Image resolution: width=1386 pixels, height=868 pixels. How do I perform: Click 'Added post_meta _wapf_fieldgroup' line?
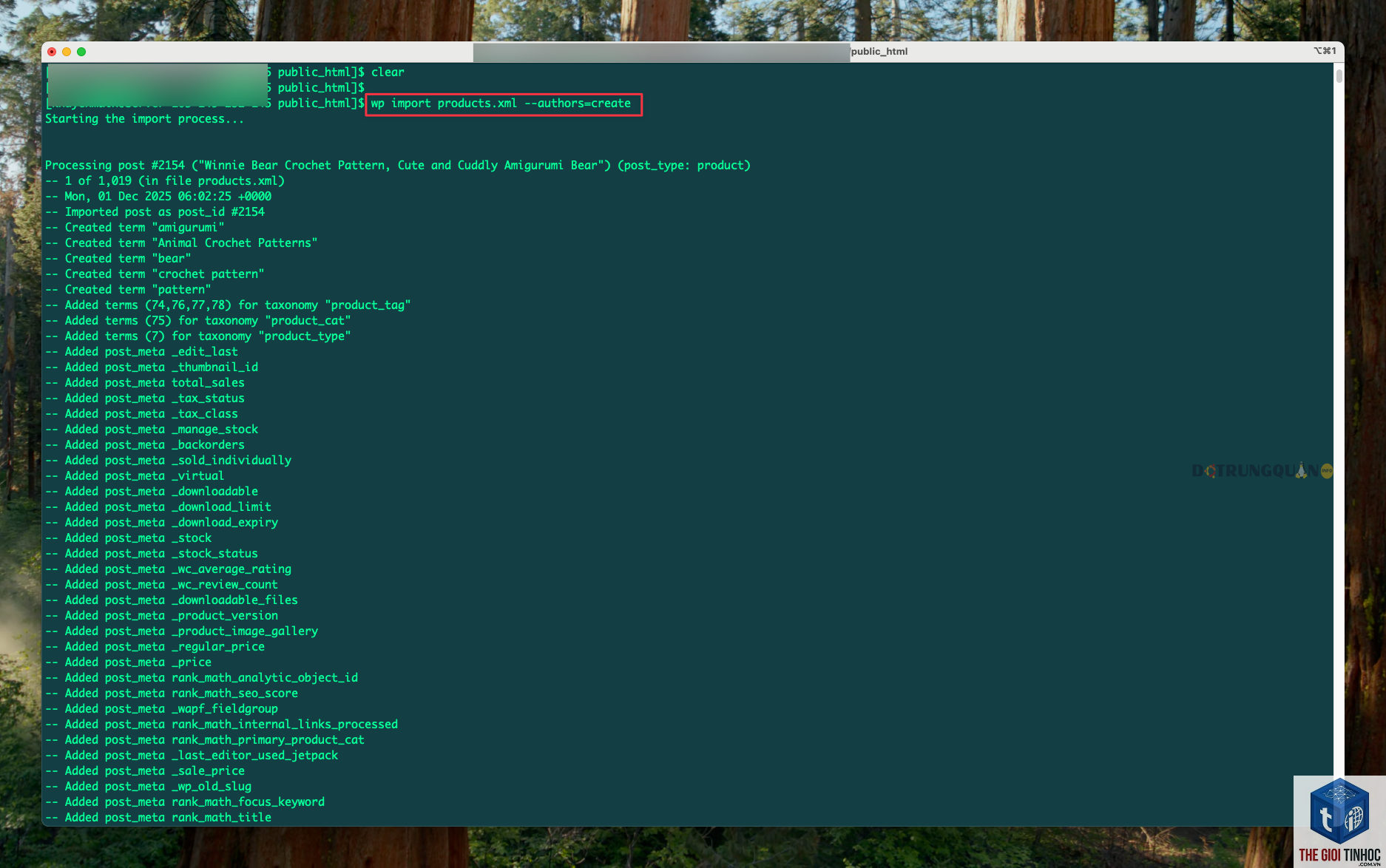tap(161, 709)
